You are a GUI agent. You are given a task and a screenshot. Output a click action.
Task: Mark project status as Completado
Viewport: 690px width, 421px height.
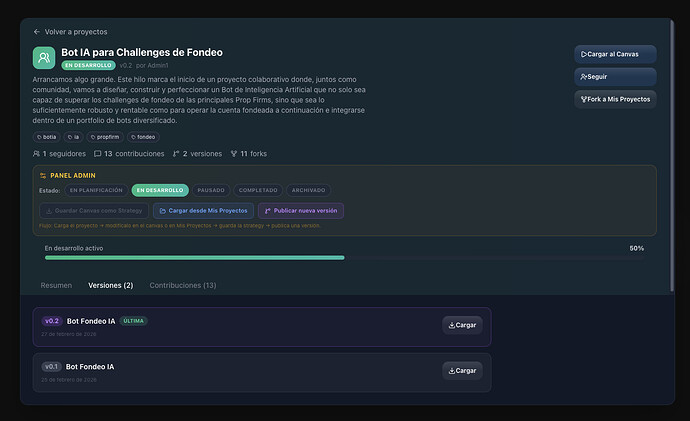(258, 190)
